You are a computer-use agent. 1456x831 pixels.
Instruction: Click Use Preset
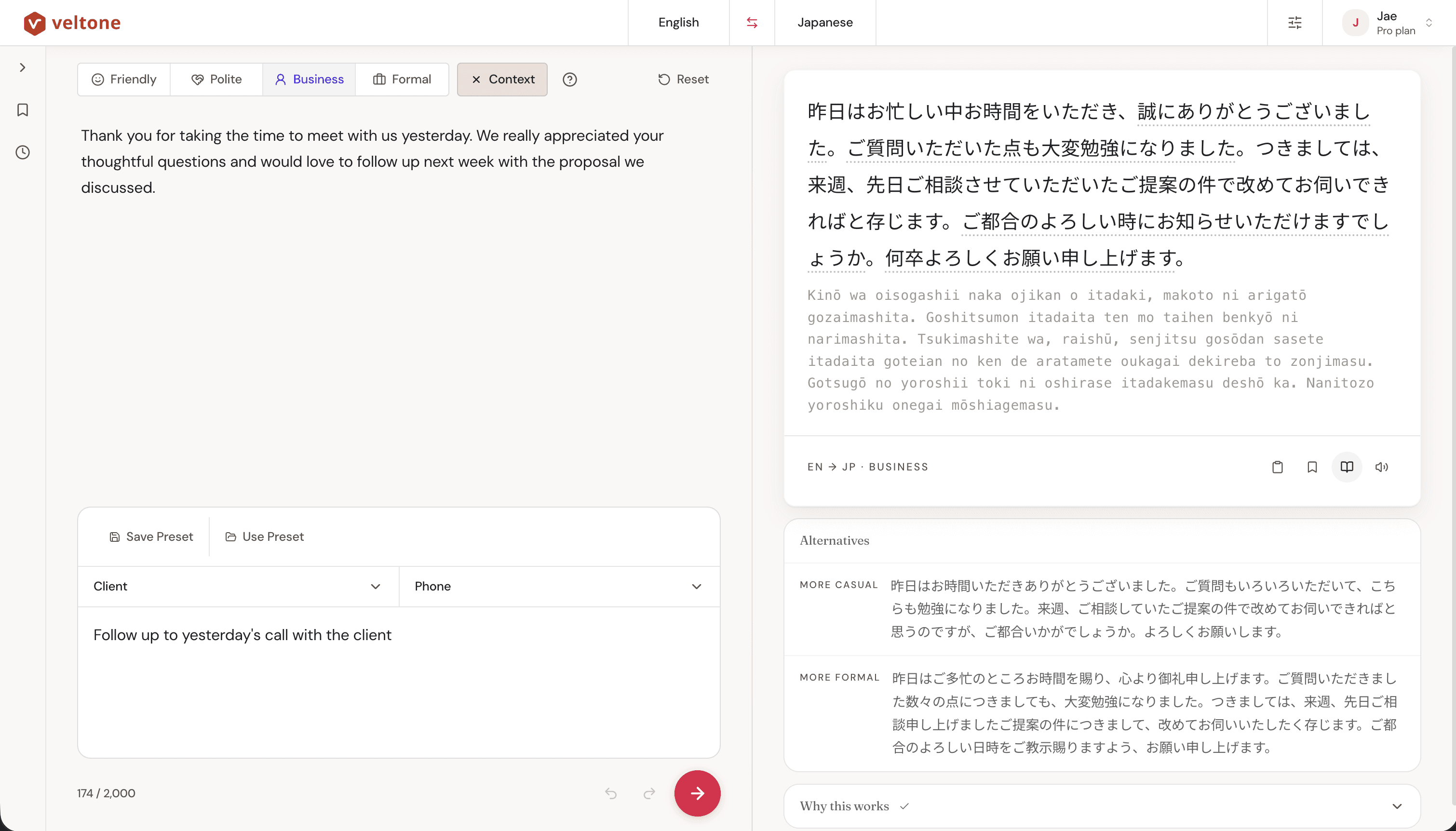(265, 536)
